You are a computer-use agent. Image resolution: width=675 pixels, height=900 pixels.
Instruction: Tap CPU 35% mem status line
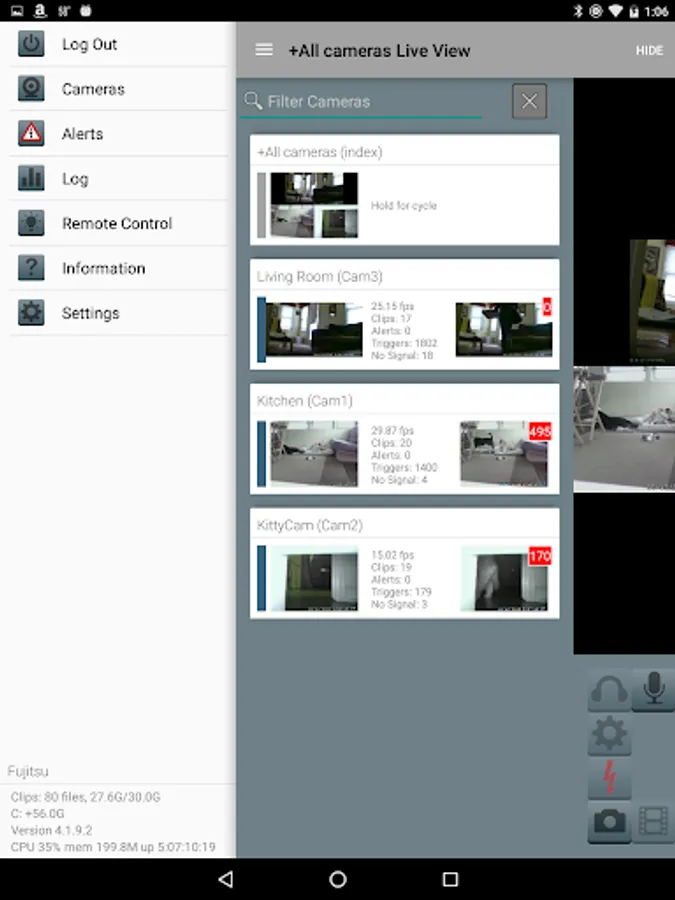(113, 847)
